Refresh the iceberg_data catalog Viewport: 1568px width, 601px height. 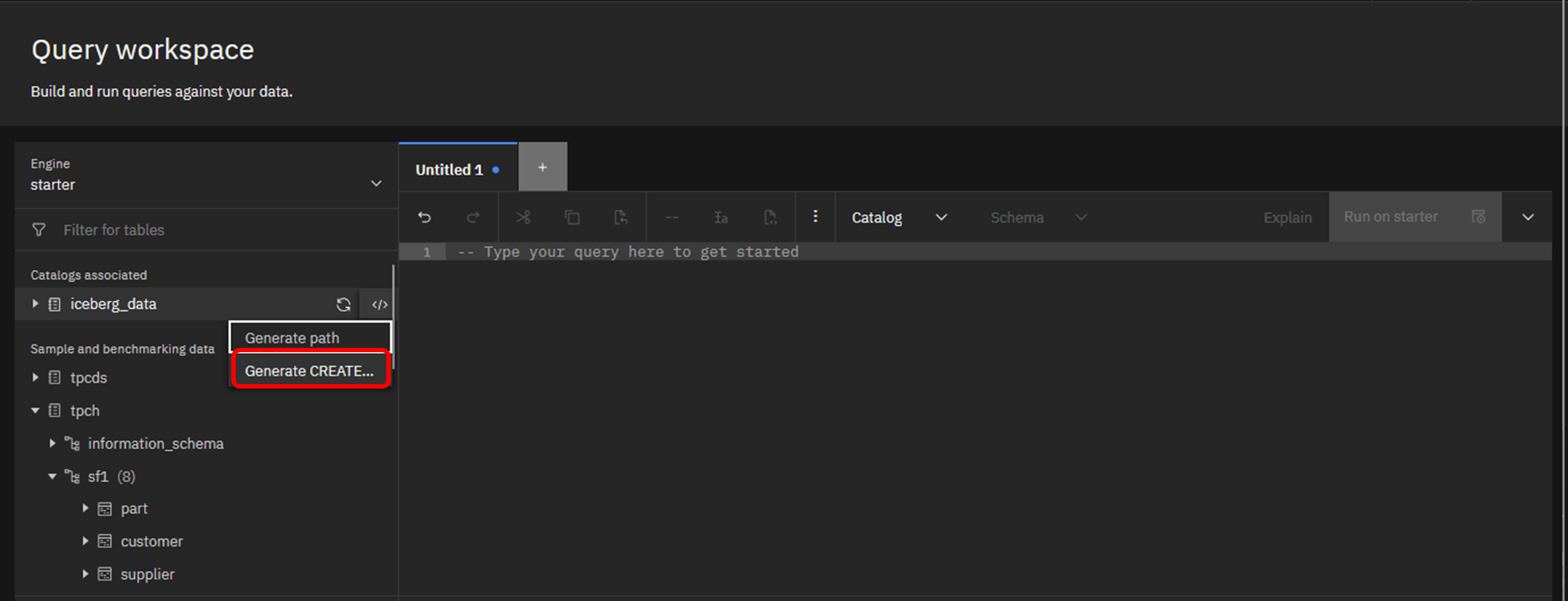click(x=343, y=305)
